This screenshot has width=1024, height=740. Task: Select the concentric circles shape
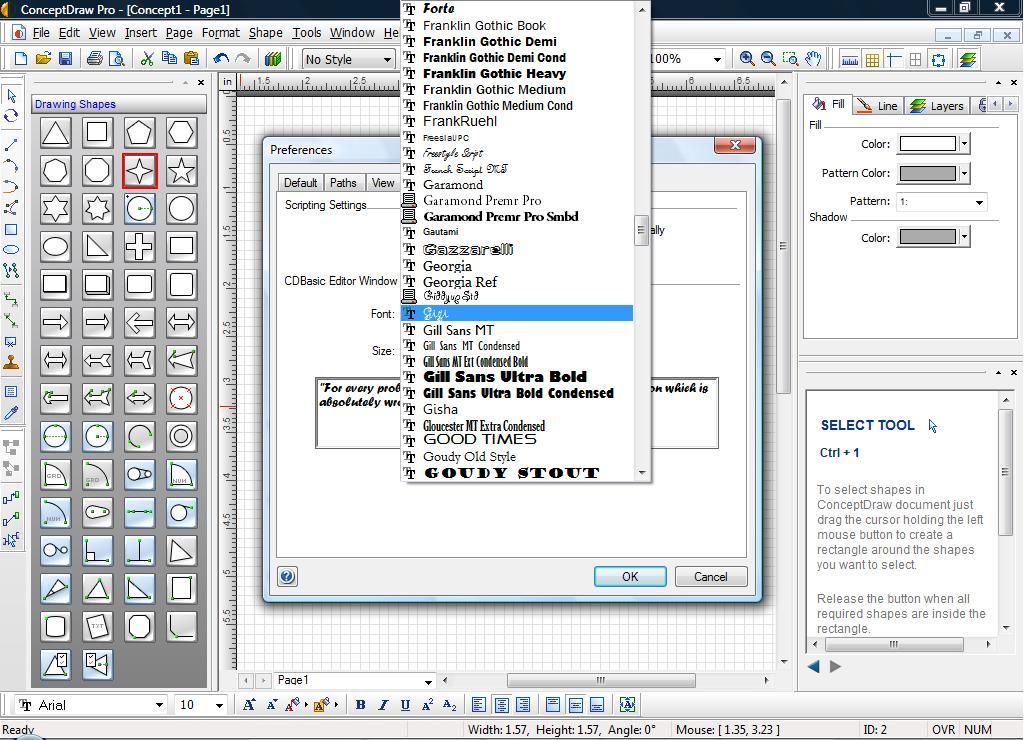[181, 436]
